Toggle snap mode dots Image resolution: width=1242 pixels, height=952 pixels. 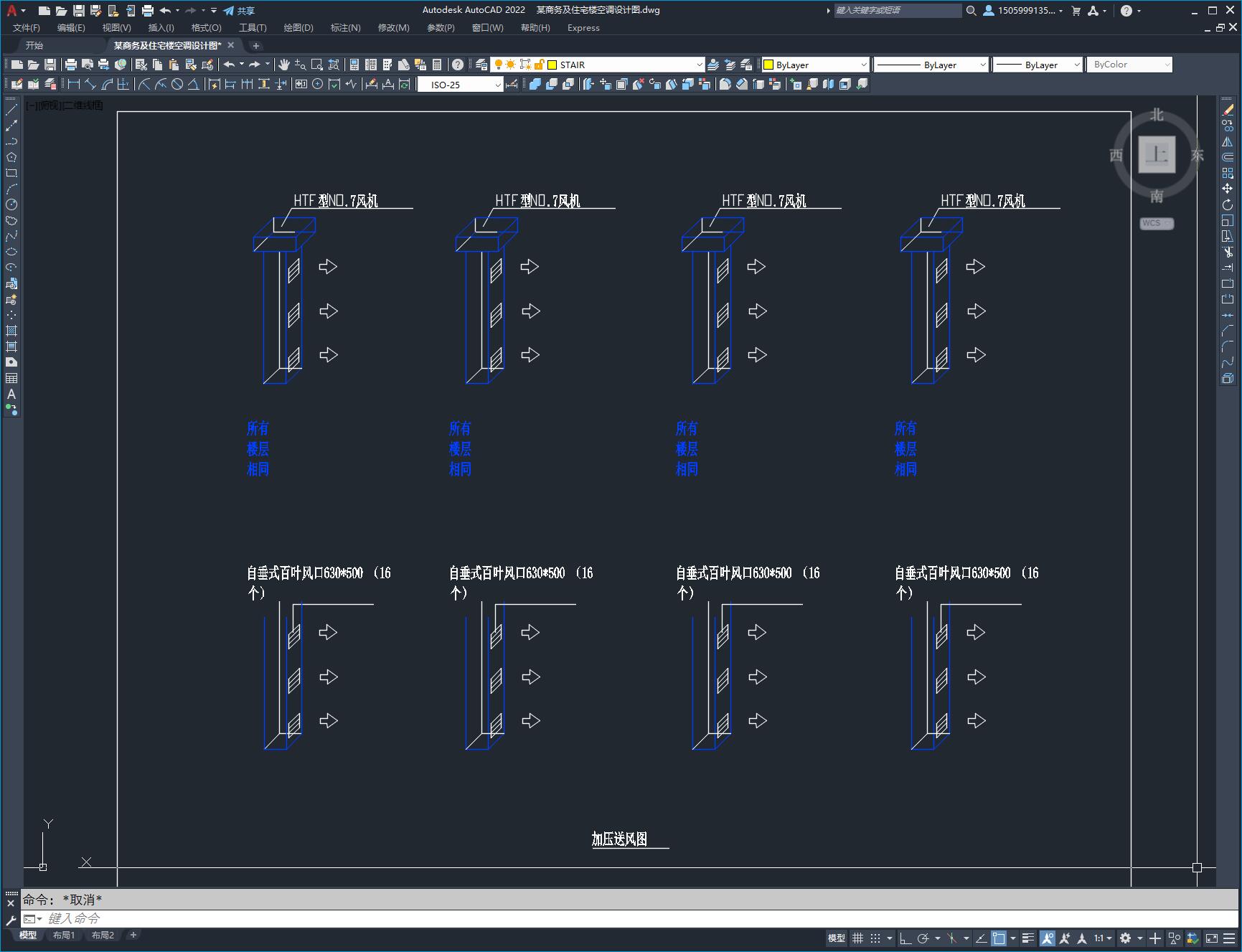pos(875,938)
